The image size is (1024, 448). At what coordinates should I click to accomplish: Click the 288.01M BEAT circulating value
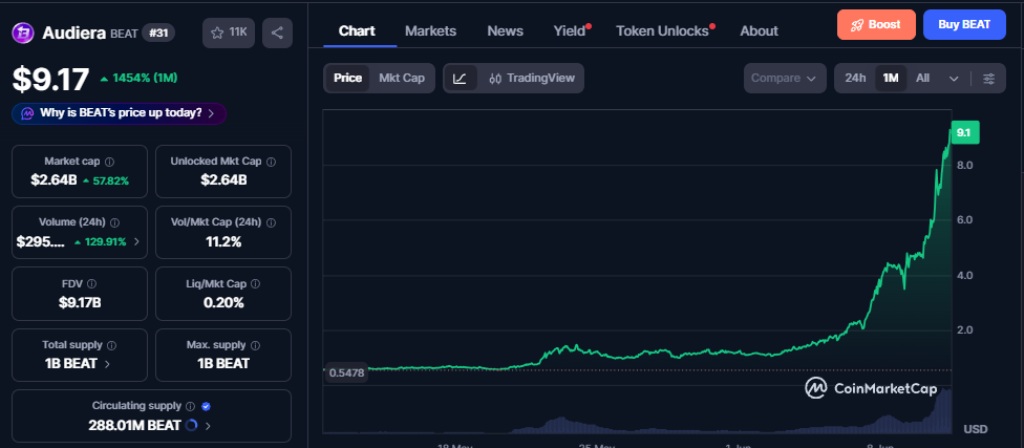point(135,425)
